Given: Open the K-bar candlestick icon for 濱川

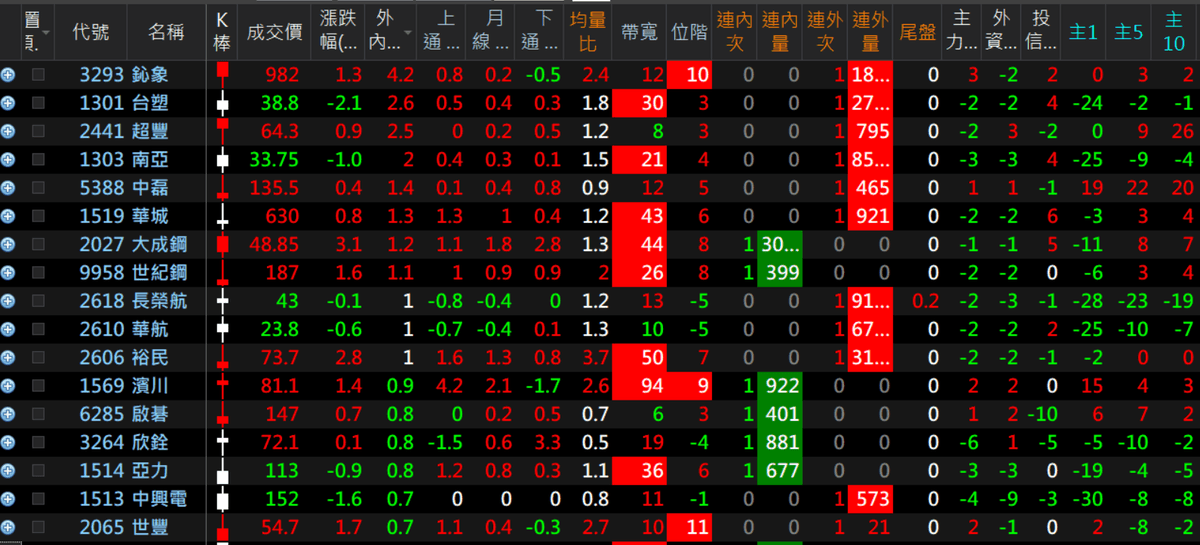Looking at the screenshot, I should coord(223,385).
